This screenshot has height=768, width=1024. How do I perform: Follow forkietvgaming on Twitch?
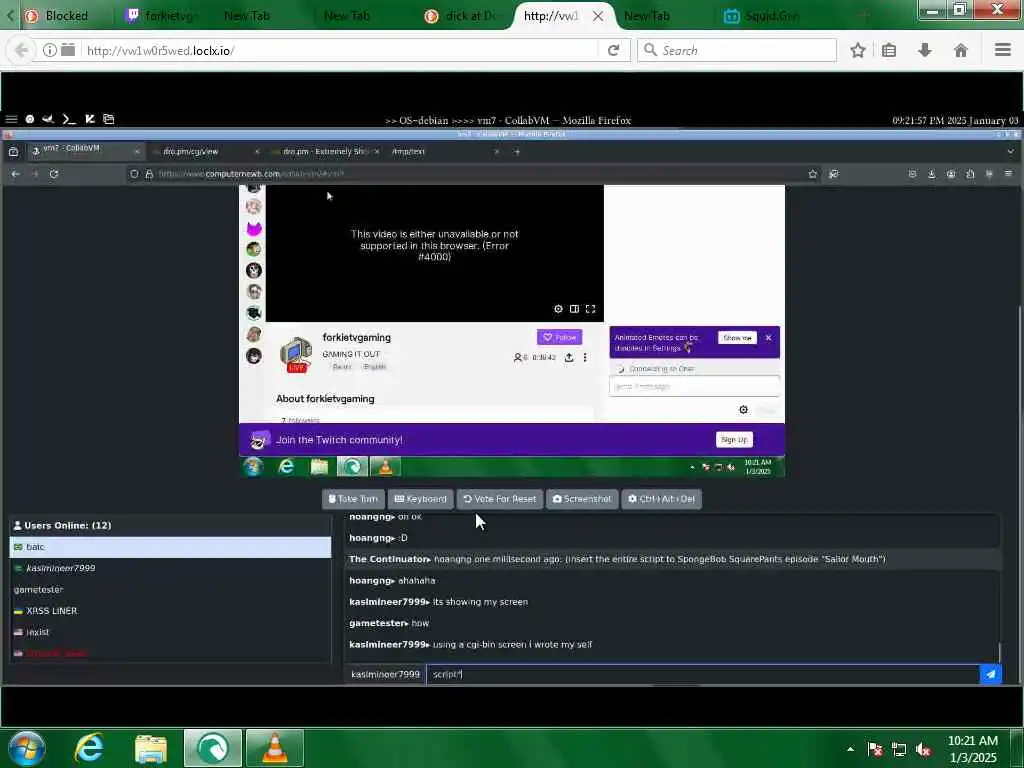(559, 337)
